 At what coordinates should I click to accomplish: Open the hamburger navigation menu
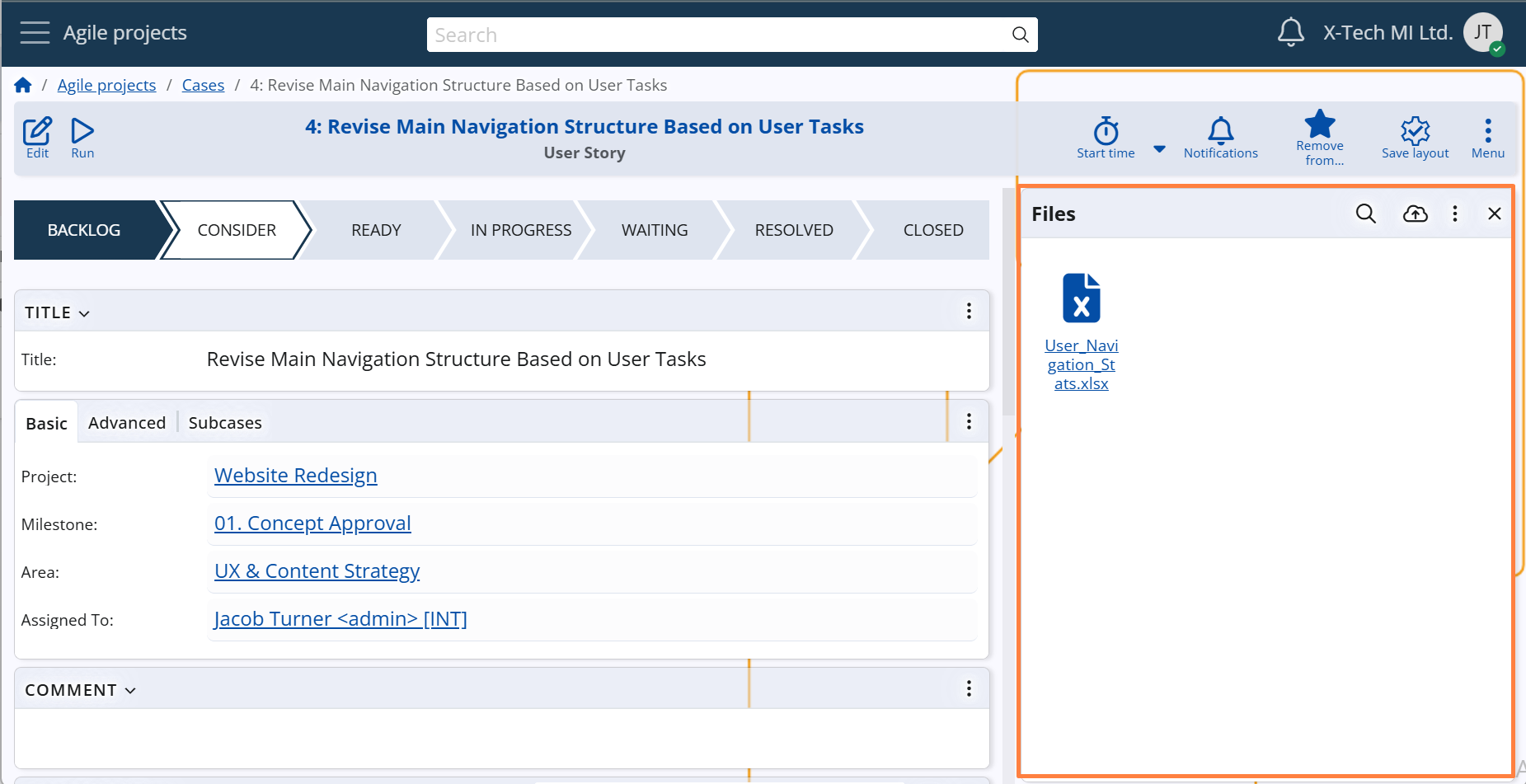pos(35,33)
